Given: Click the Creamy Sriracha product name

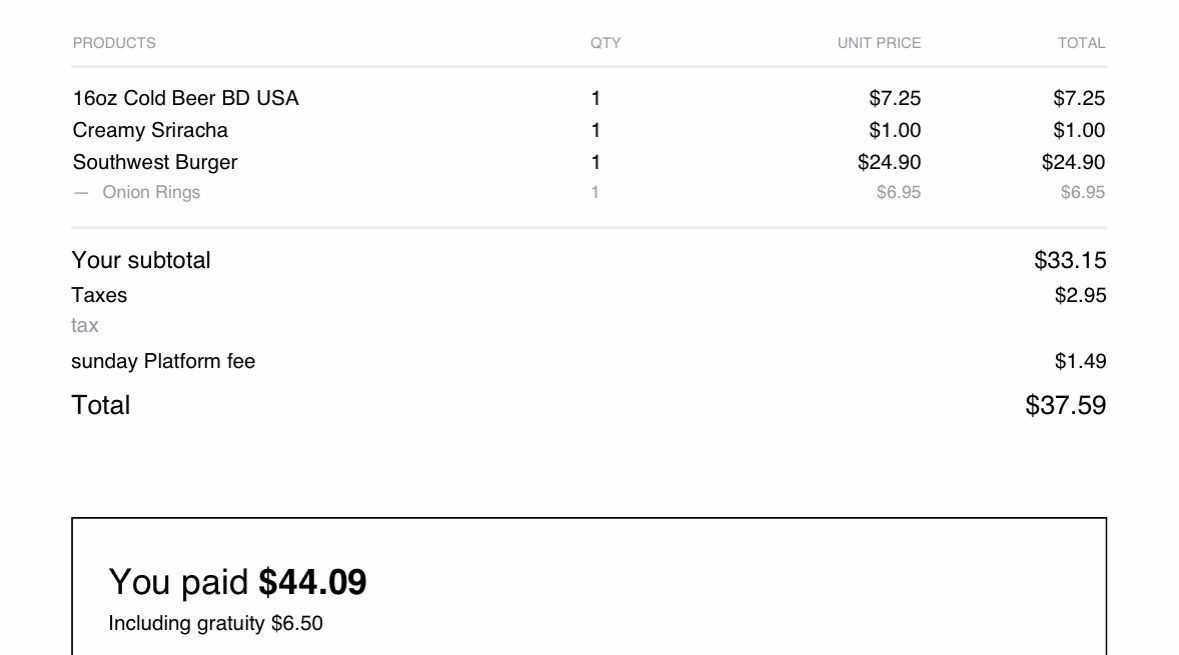Looking at the screenshot, I should click(150, 130).
